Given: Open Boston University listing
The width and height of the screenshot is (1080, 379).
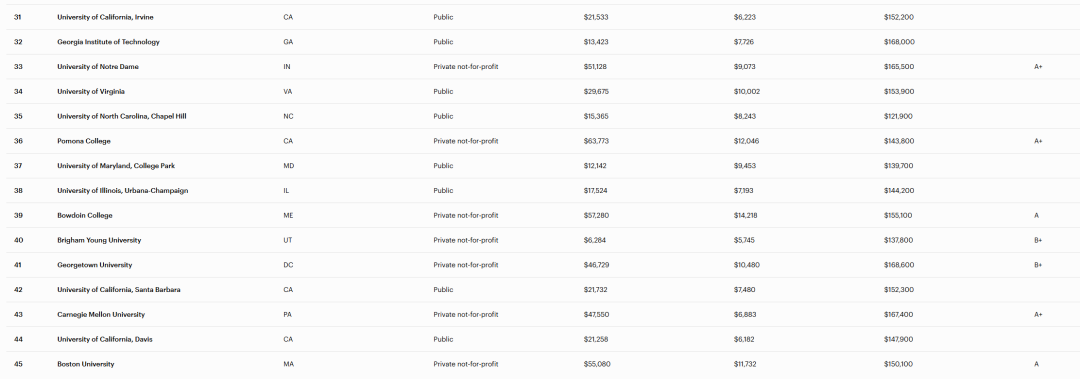Looking at the screenshot, I should [86, 365].
